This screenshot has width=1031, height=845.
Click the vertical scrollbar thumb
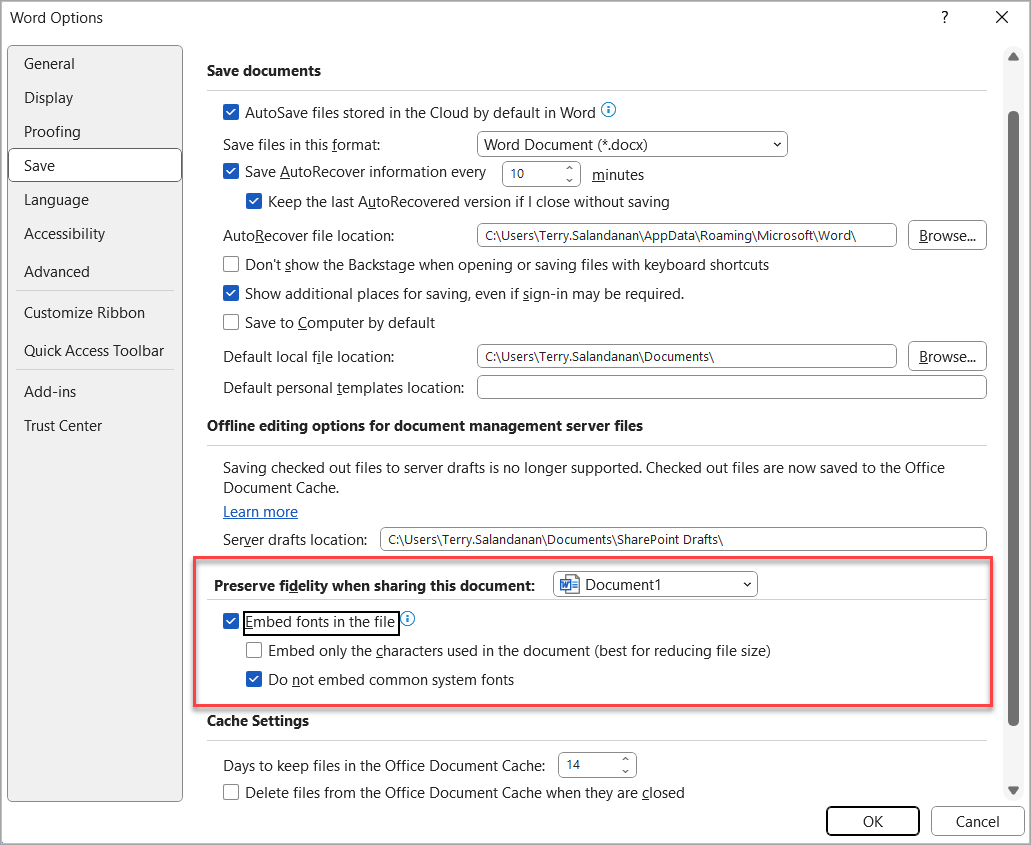tap(1013, 419)
